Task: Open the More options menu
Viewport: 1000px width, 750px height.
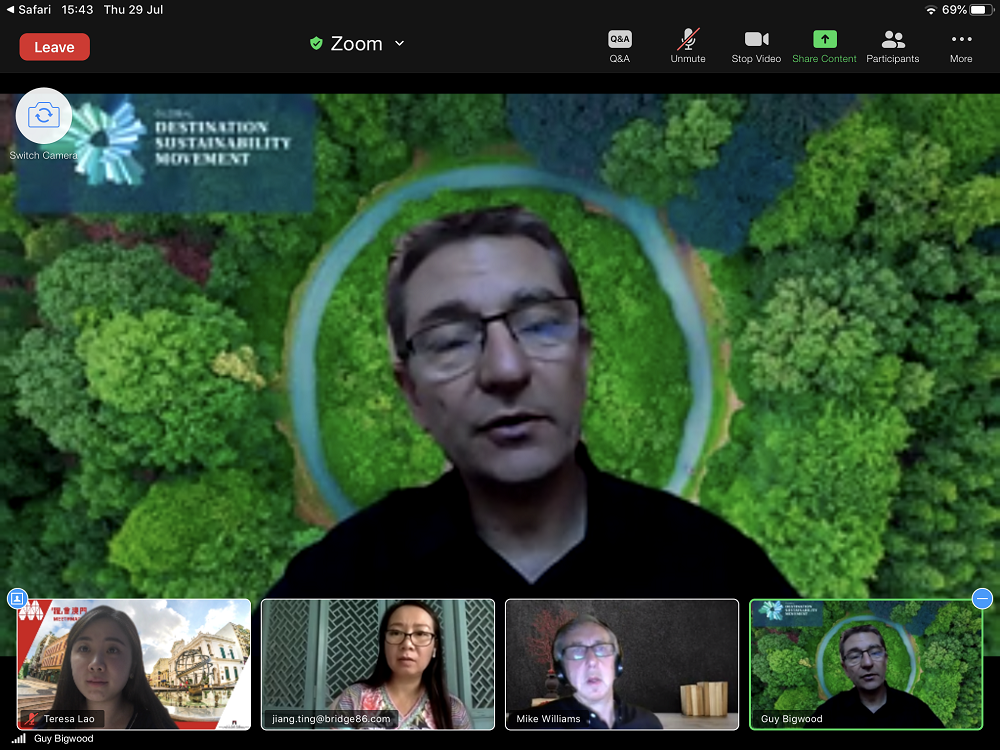Action: 961,45
